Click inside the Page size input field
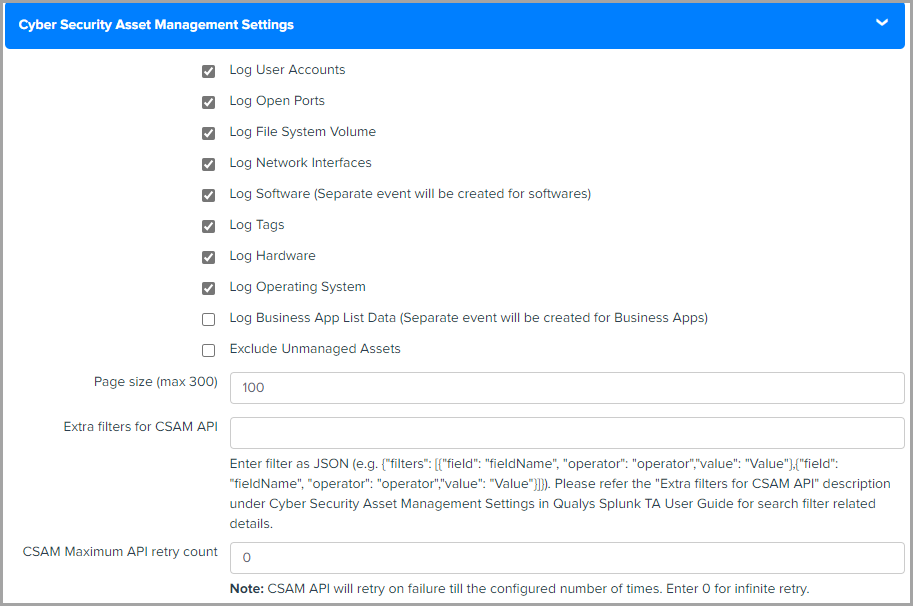Viewport: 913px width, 606px height. tap(566, 388)
